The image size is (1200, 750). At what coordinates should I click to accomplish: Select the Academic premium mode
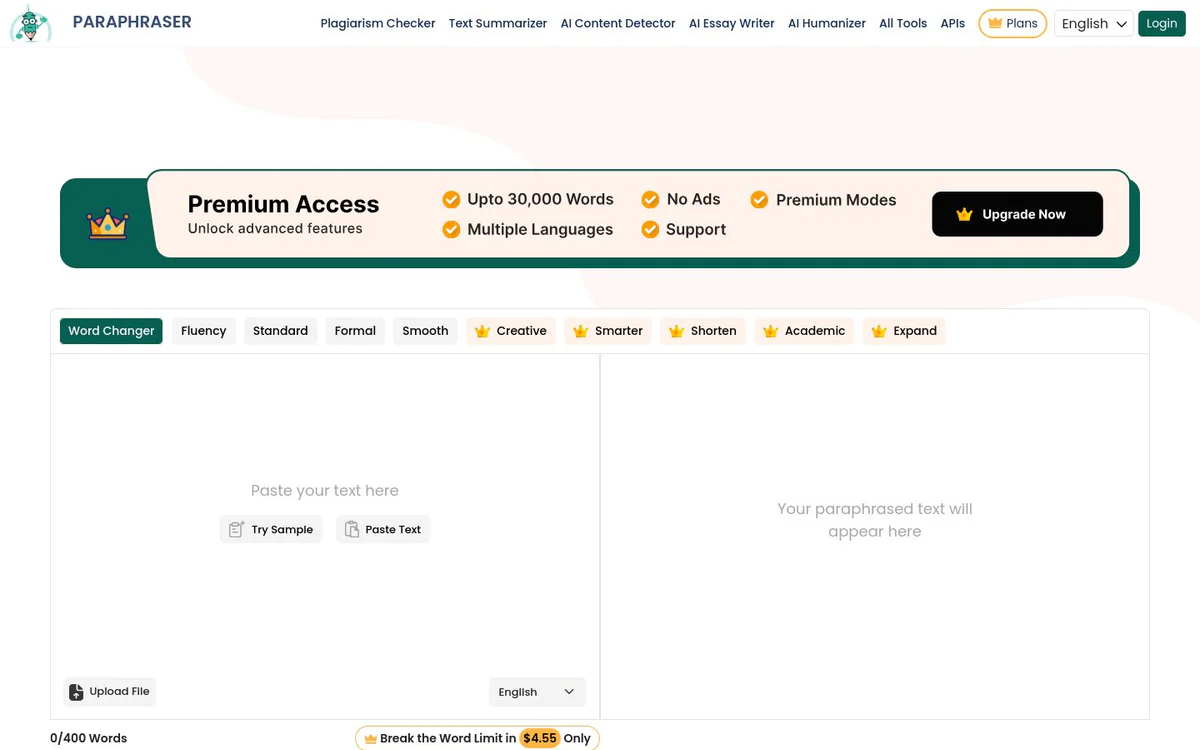pos(804,331)
